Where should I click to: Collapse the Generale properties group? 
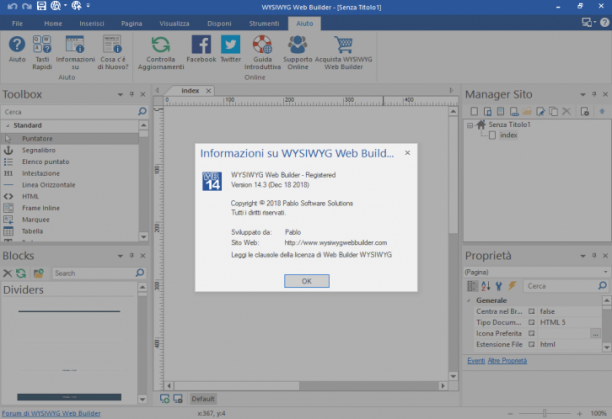tap(469, 300)
